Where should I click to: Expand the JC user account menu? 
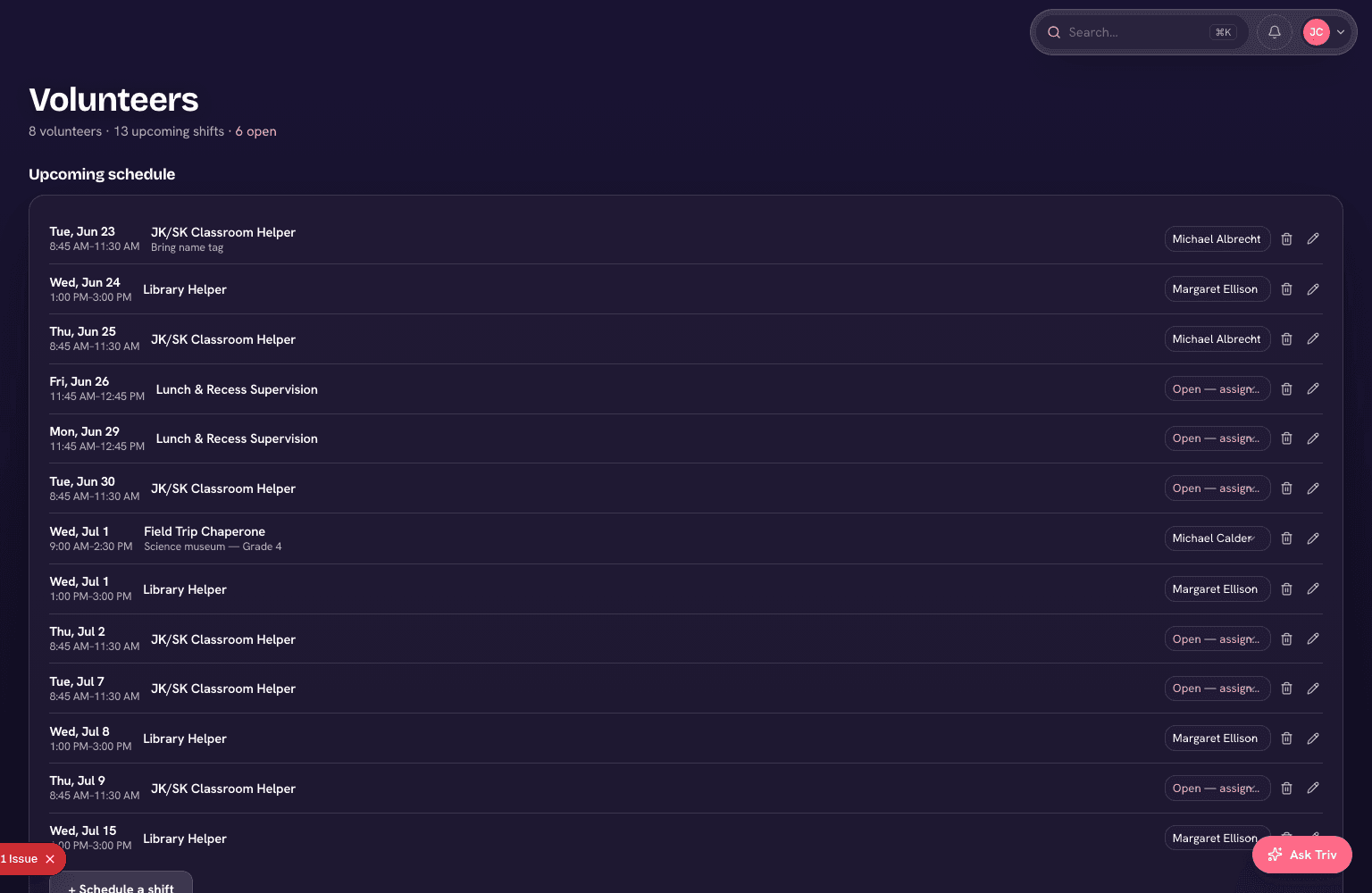[x=1325, y=32]
